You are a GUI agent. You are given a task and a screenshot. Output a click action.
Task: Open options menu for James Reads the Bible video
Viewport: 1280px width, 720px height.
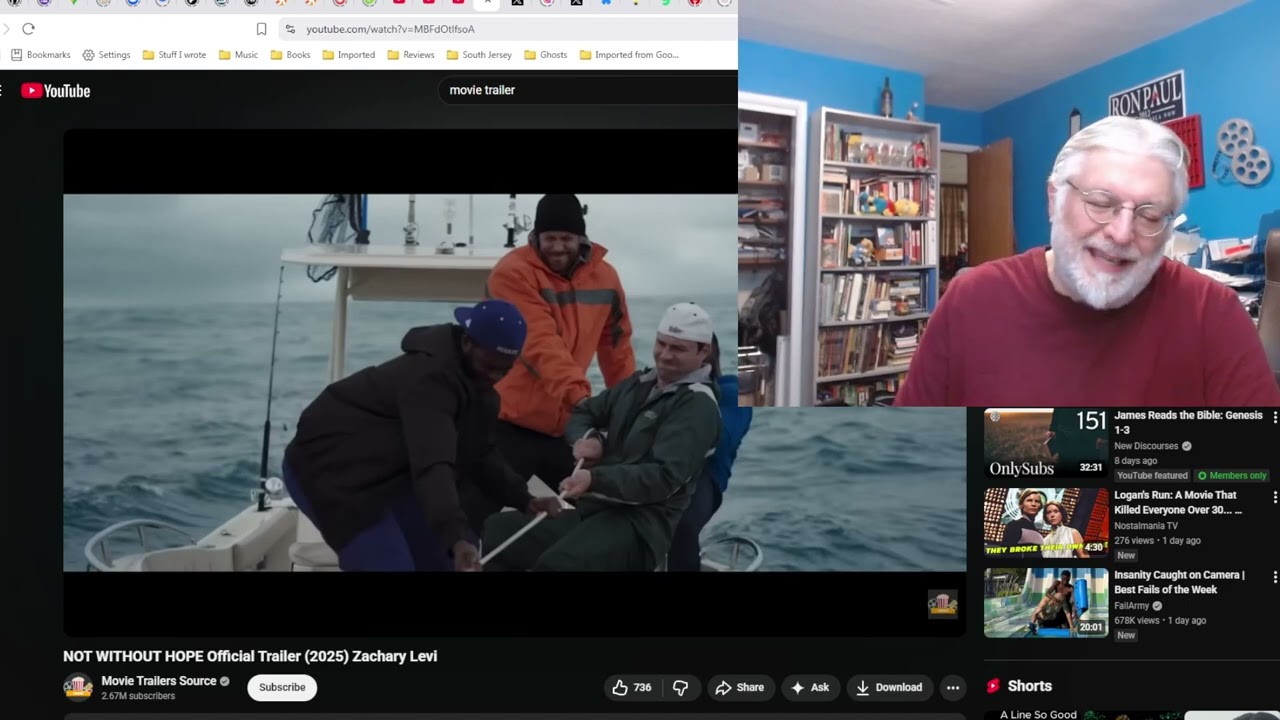pos(1274,417)
